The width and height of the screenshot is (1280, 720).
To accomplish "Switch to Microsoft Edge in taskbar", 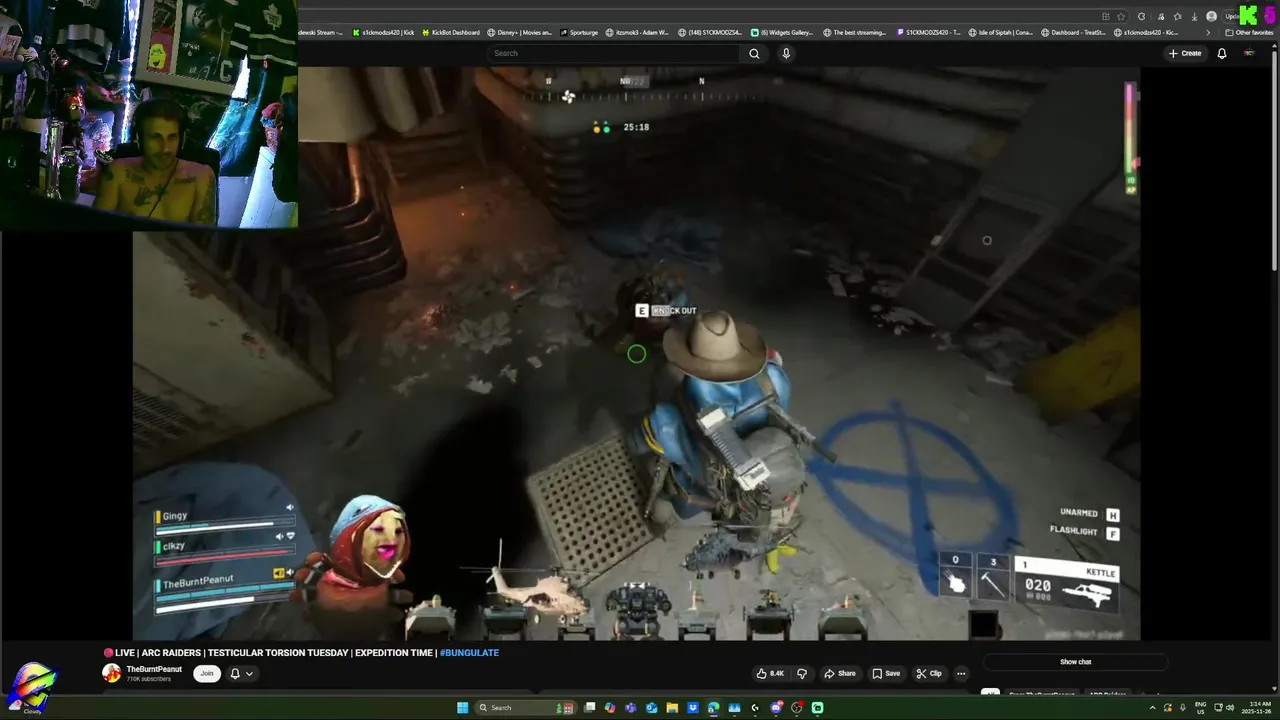I will (714, 708).
